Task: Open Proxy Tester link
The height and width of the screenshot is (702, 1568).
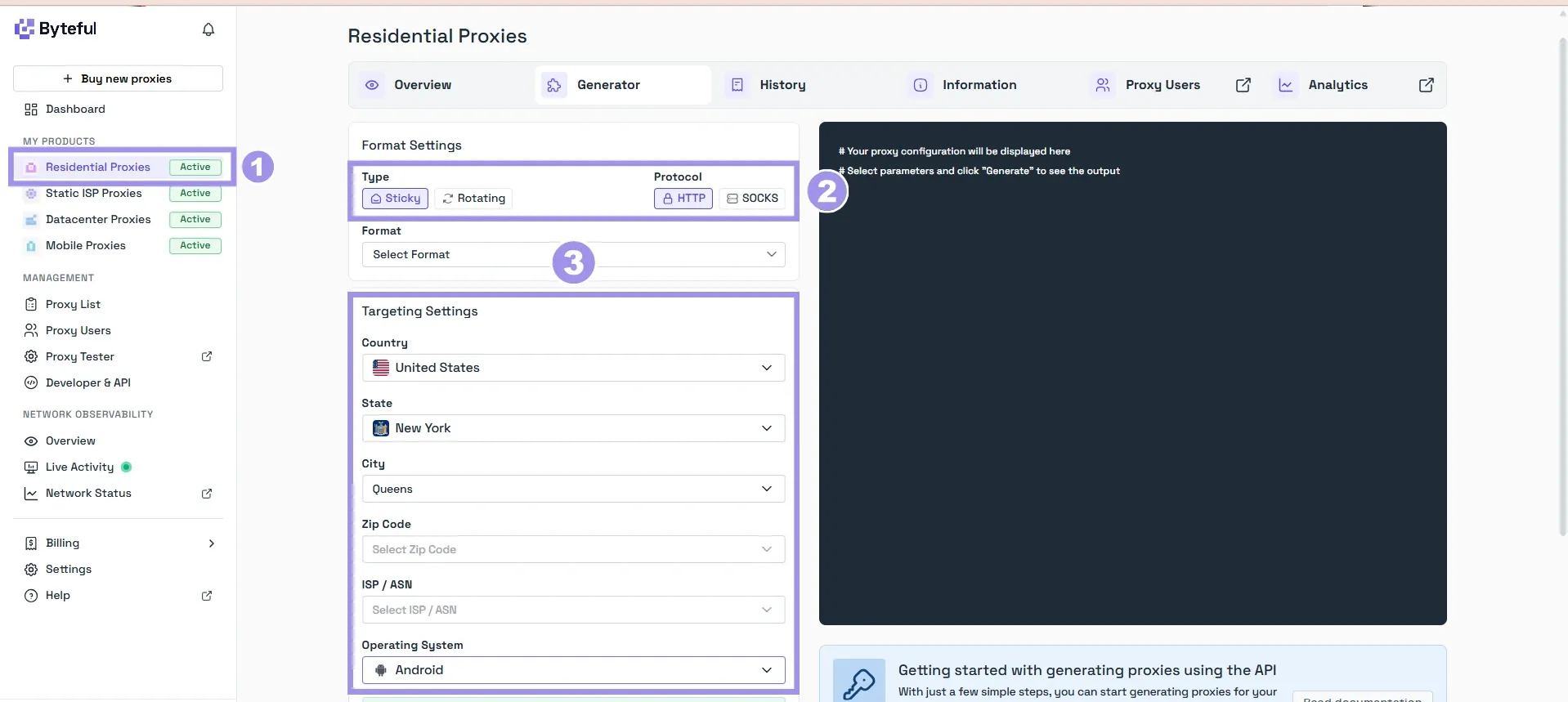Action: (x=79, y=356)
